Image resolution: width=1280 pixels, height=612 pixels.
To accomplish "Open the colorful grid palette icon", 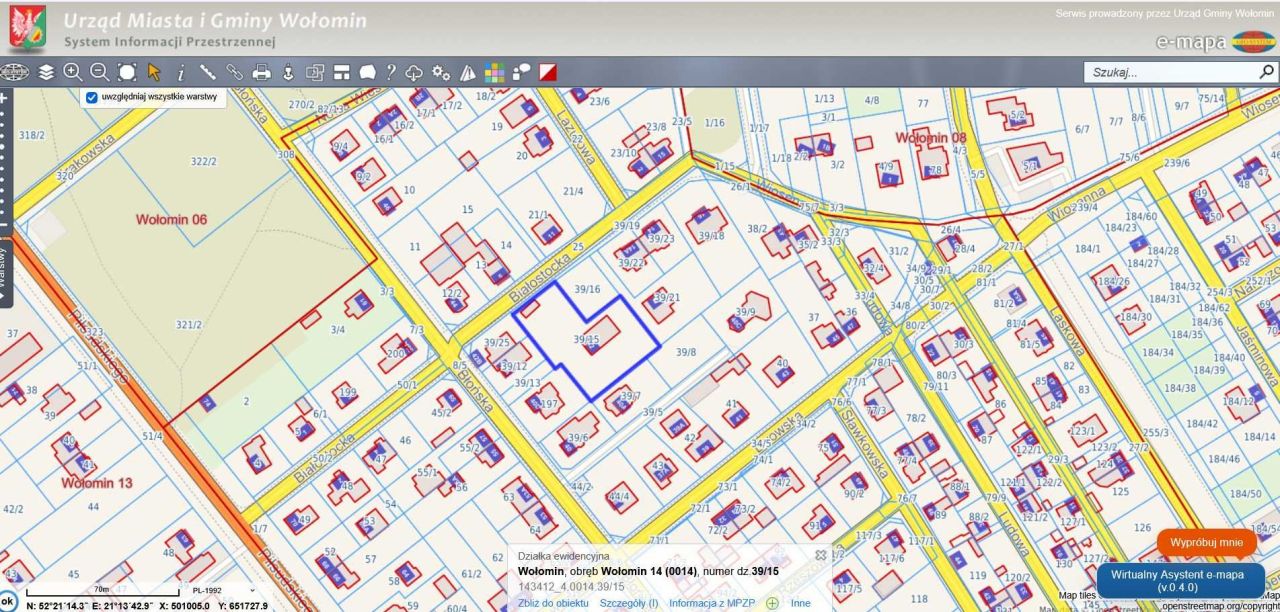I will [x=495, y=72].
